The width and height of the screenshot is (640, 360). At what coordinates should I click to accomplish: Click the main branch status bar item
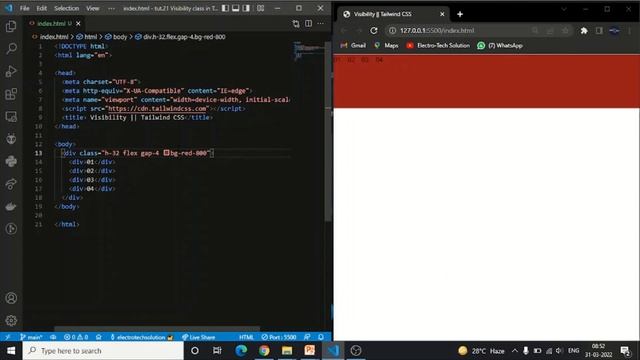click(31, 337)
